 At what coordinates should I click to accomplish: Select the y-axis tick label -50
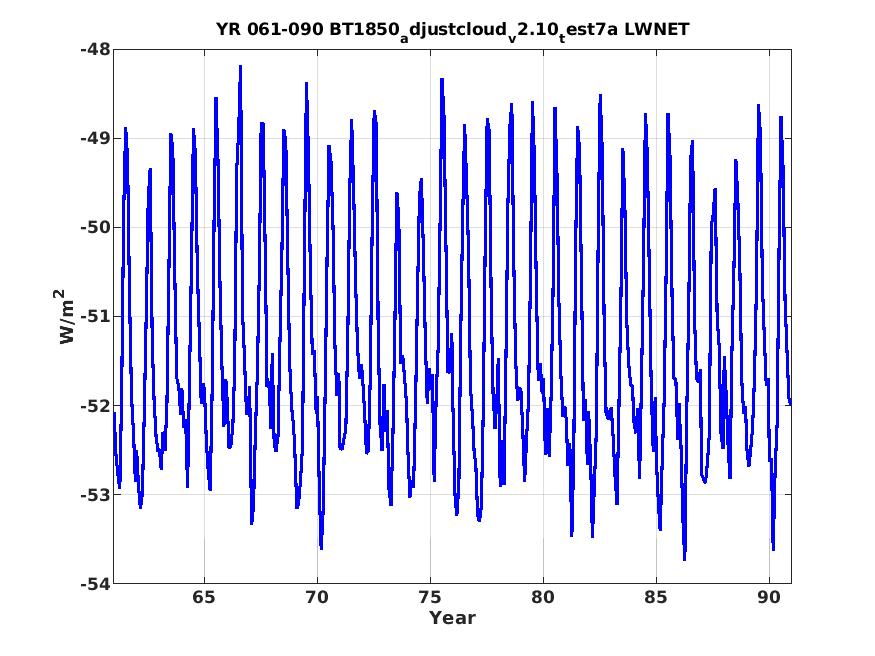click(x=95, y=228)
